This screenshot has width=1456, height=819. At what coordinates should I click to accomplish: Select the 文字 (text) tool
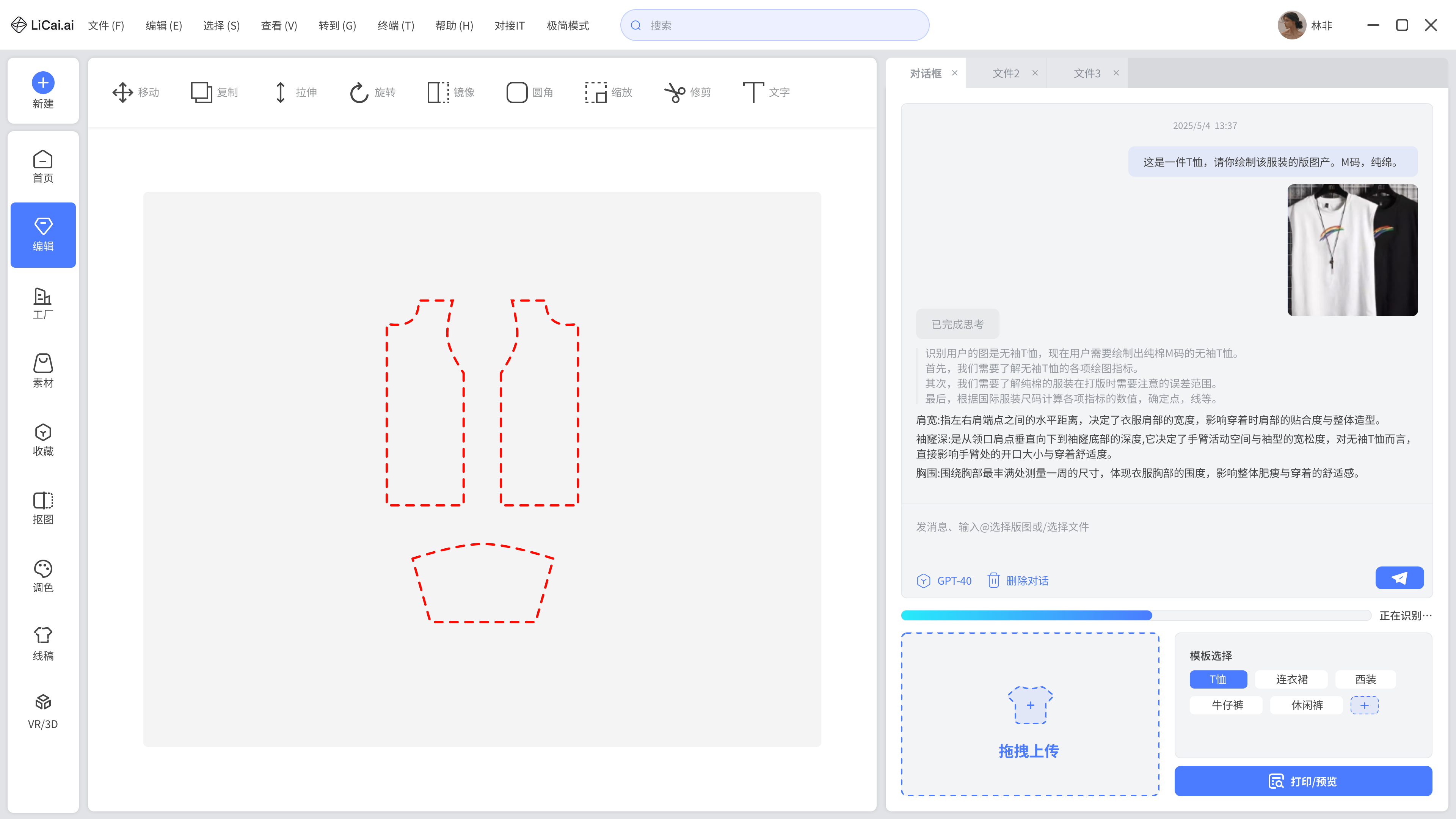click(x=766, y=92)
